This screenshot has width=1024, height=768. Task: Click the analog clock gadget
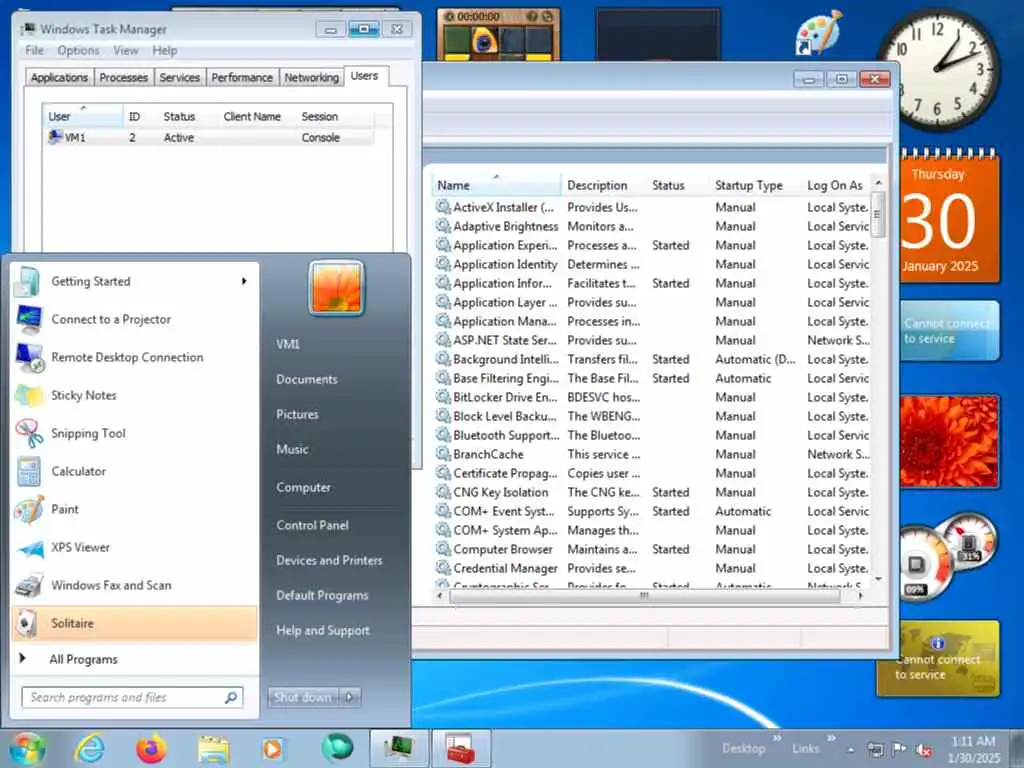tap(938, 68)
